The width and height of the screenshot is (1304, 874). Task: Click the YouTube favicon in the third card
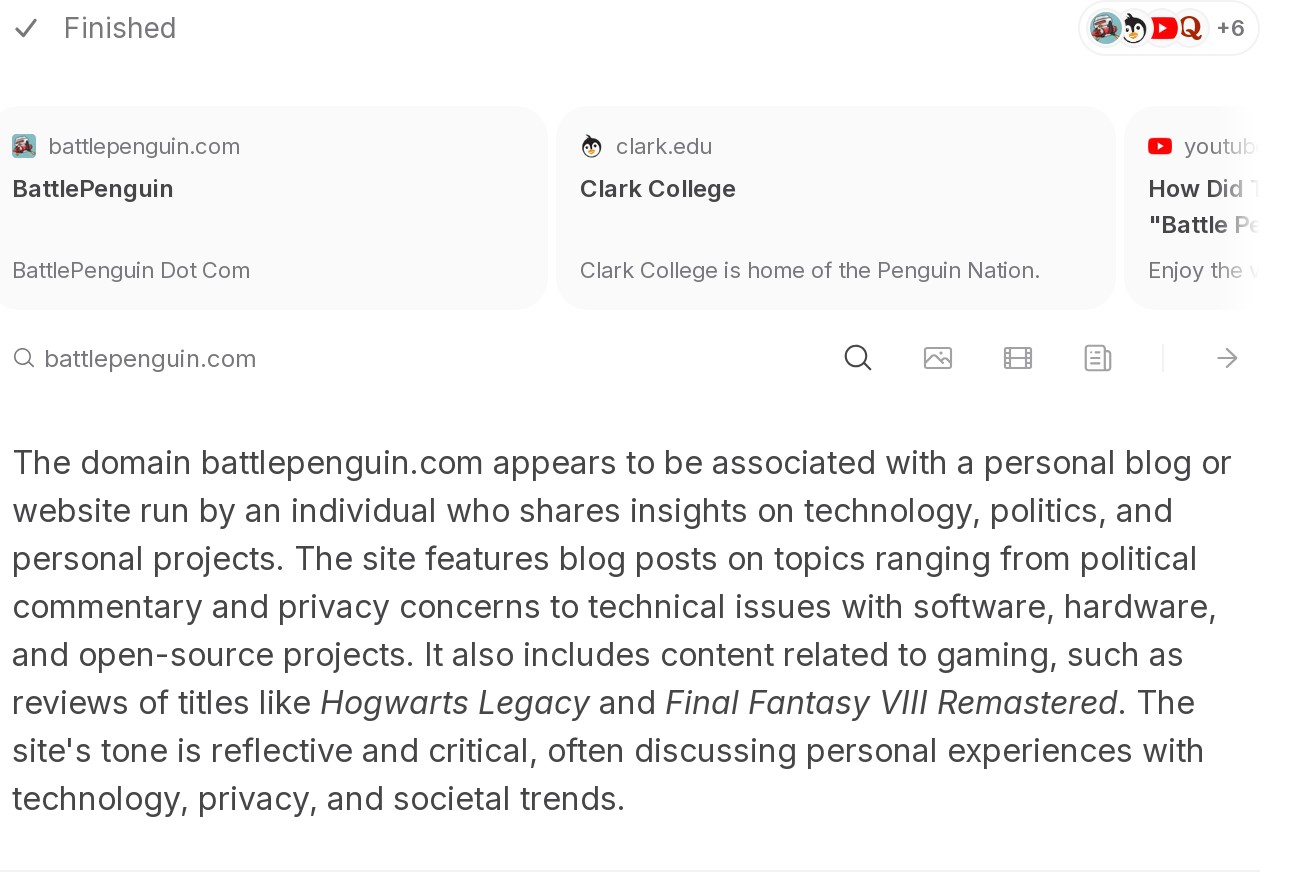coord(1160,146)
